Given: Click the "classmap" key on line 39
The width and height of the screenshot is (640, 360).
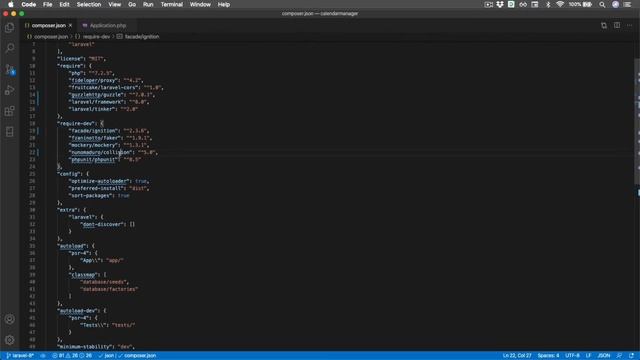Looking at the screenshot, I should tap(83, 275).
